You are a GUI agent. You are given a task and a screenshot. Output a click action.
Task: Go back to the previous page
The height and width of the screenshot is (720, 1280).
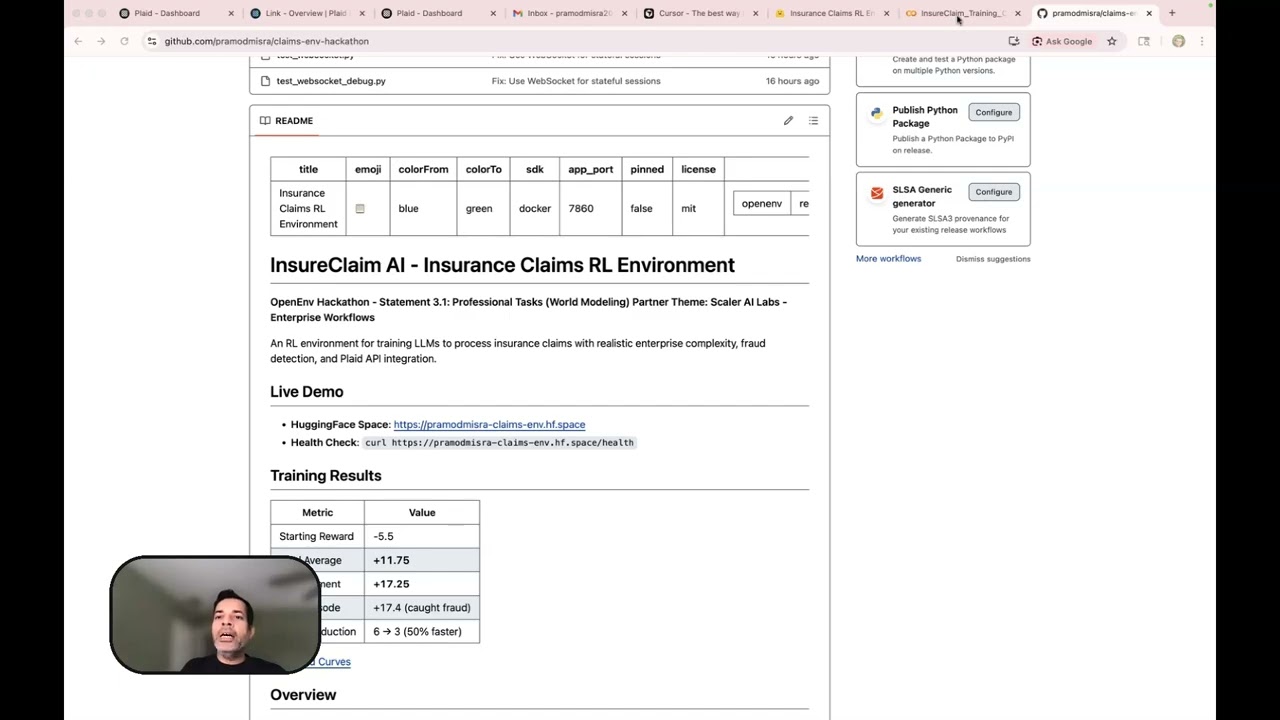[78, 41]
